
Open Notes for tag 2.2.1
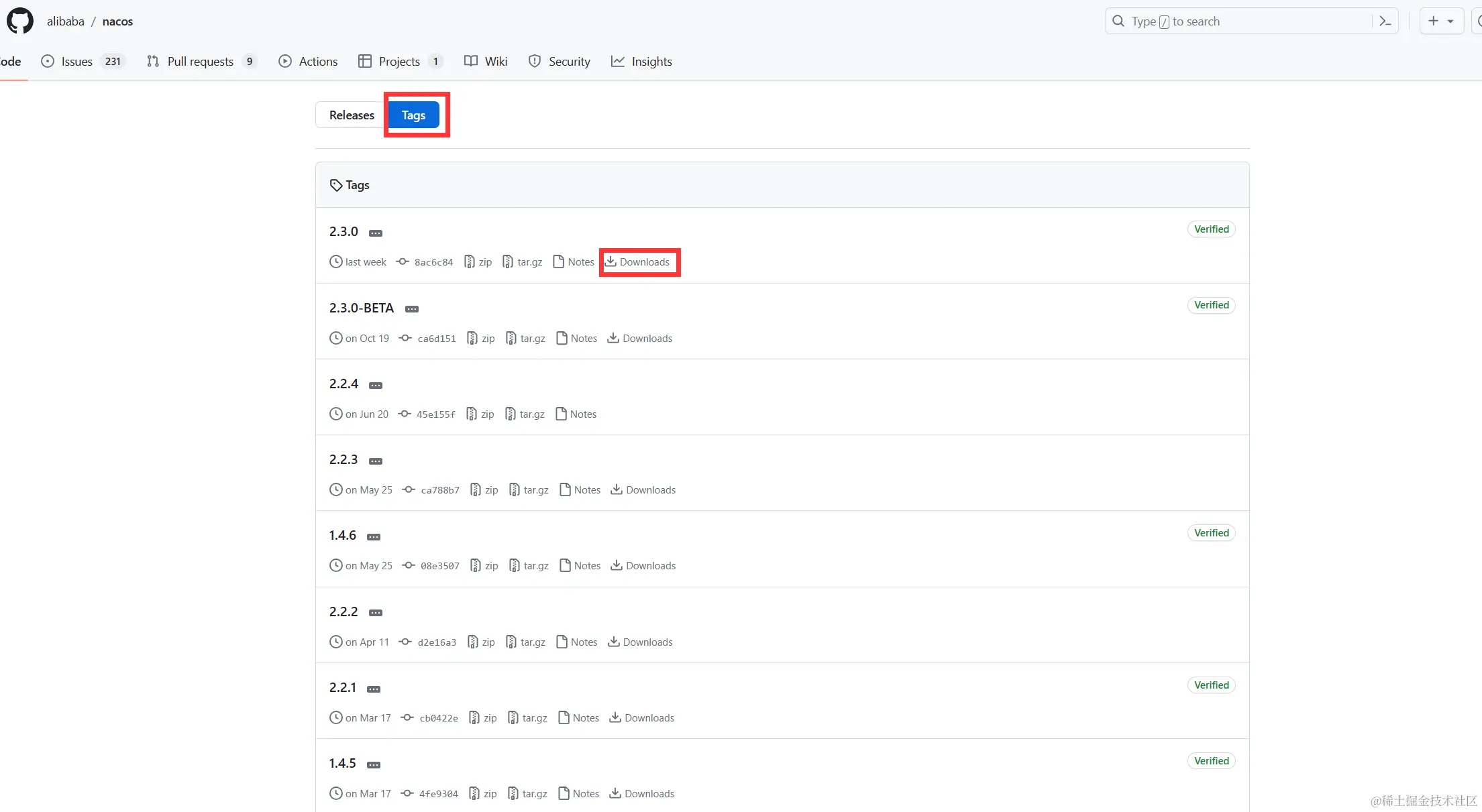point(578,718)
